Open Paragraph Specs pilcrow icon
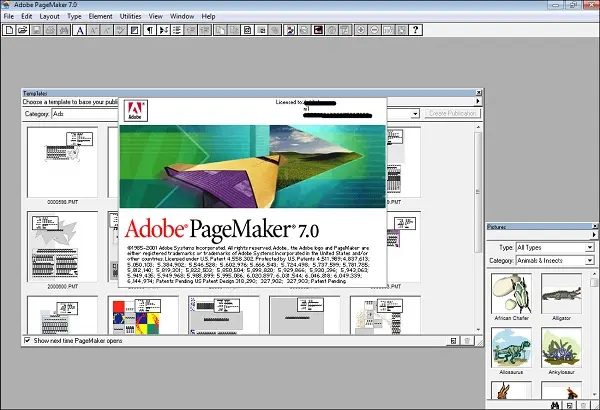Screen dimensions: 600x410 (x=150, y=30)
